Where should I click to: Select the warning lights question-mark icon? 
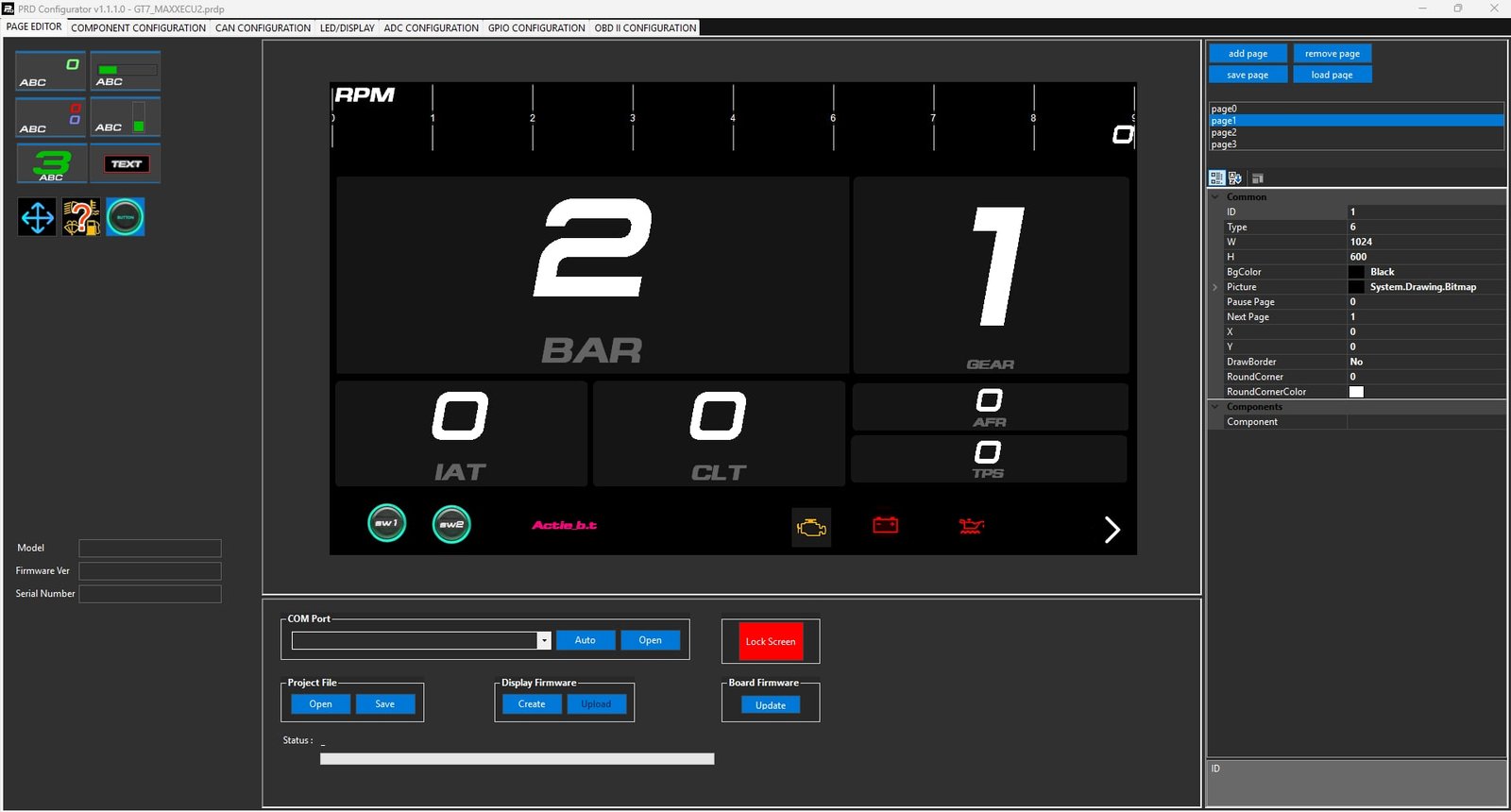click(x=81, y=217)
